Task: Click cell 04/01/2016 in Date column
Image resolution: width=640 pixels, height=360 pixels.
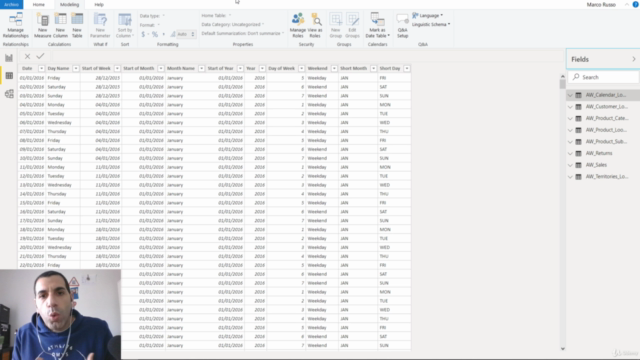Action: pos(31,104)
